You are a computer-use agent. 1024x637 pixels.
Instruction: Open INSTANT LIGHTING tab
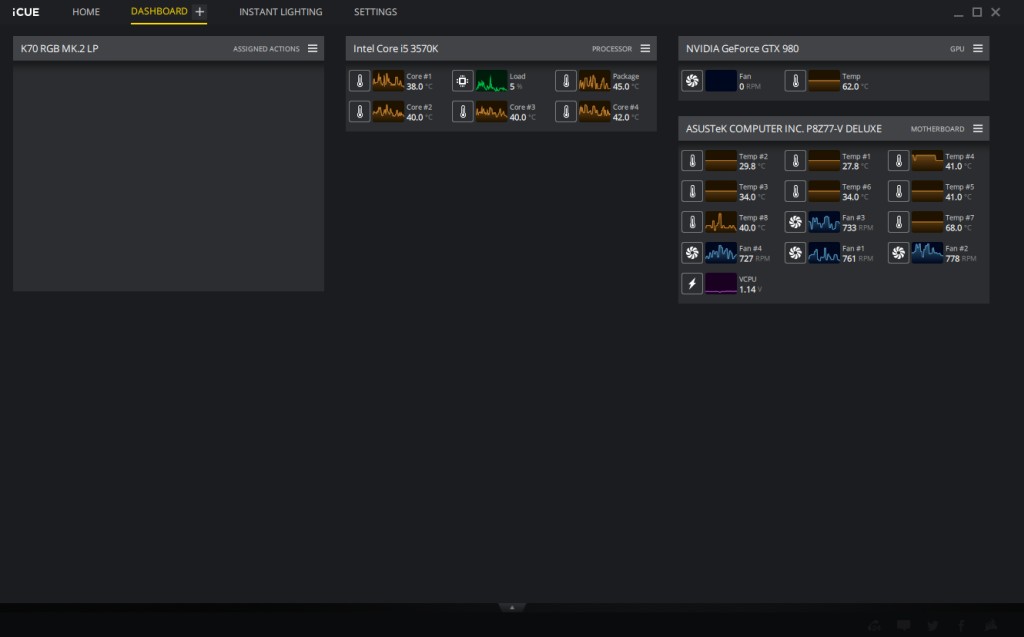point(280,12)
